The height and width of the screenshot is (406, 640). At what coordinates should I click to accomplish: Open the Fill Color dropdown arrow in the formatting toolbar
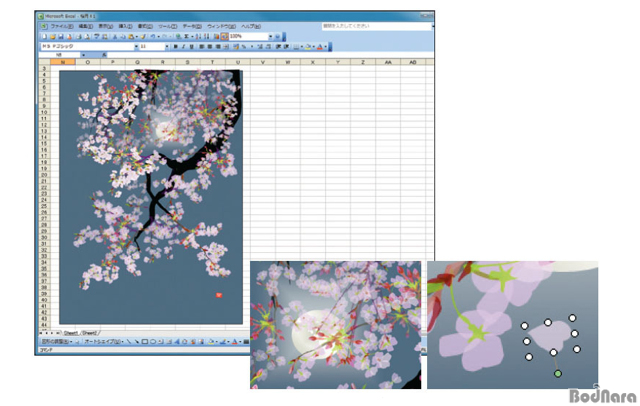click(x=313, y=47)
